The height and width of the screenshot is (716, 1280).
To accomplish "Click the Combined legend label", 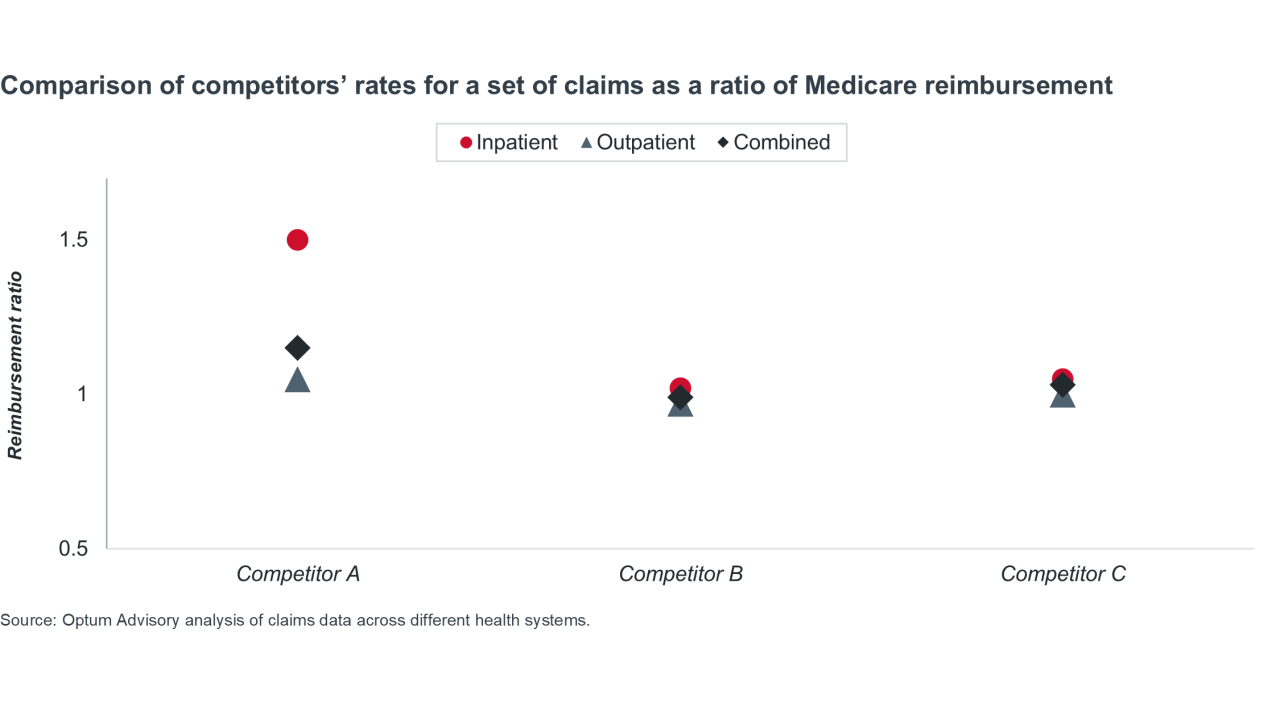I will (782, 143).
